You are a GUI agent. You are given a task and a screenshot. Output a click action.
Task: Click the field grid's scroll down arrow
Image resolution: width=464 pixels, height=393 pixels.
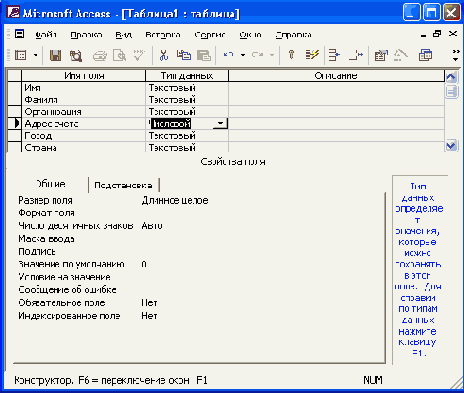coord(451,146)
